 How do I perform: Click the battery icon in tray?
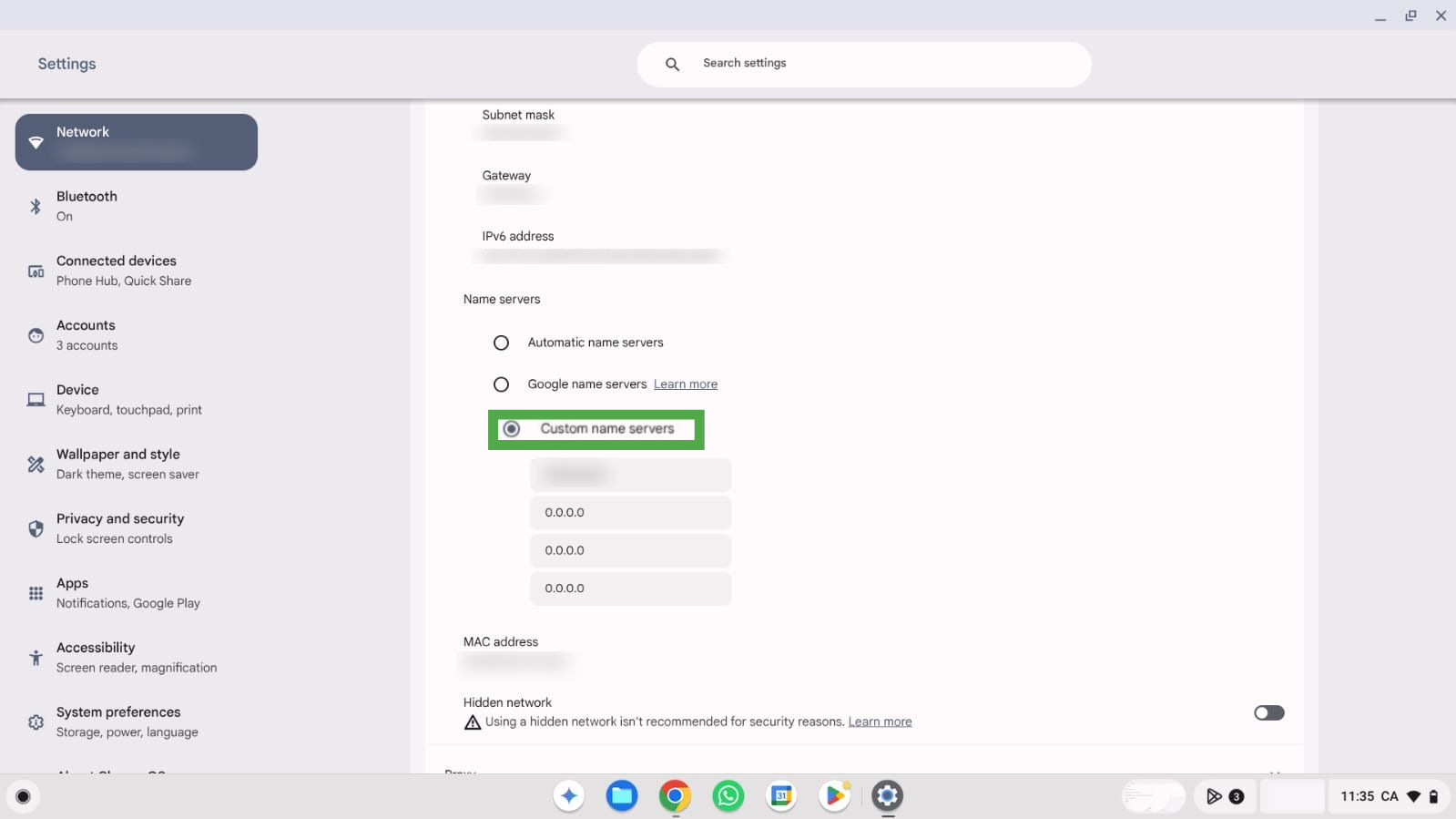(1433, 797)
